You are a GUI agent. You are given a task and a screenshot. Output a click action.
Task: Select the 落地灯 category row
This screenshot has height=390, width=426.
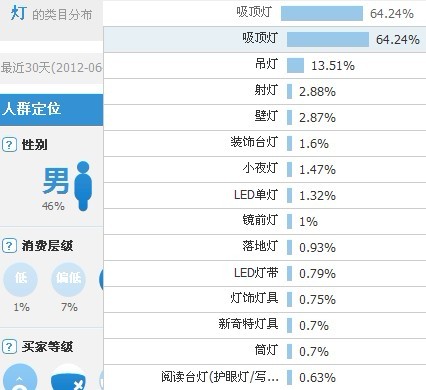click(x=265, y=247)
